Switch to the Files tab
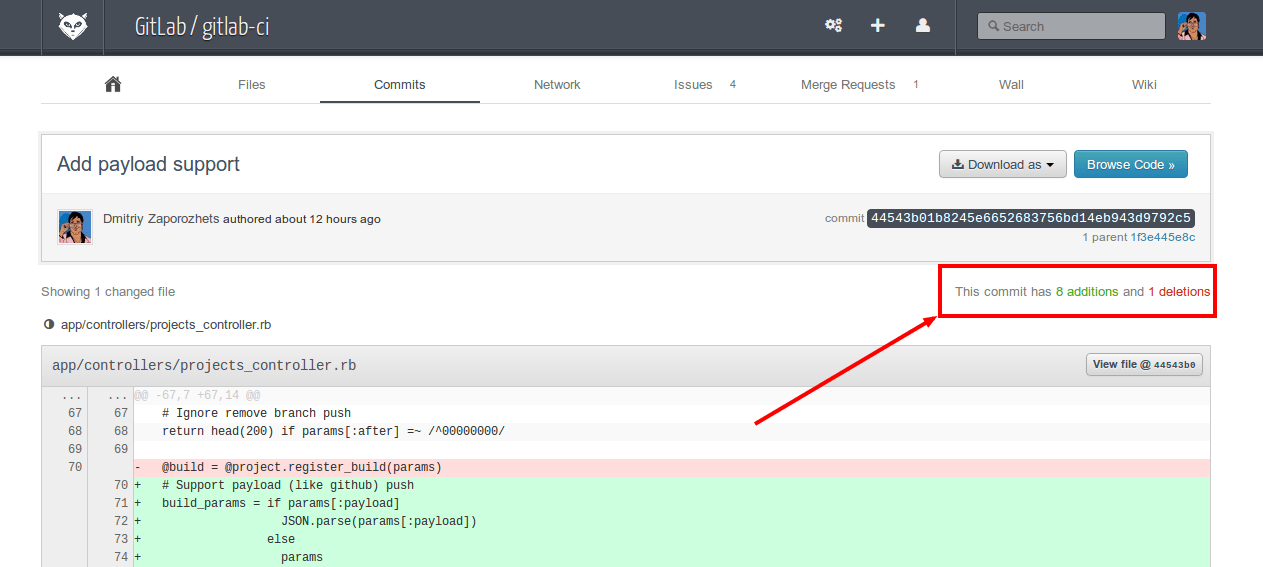Screen dimensions: 1263x567 pos(251,85)
